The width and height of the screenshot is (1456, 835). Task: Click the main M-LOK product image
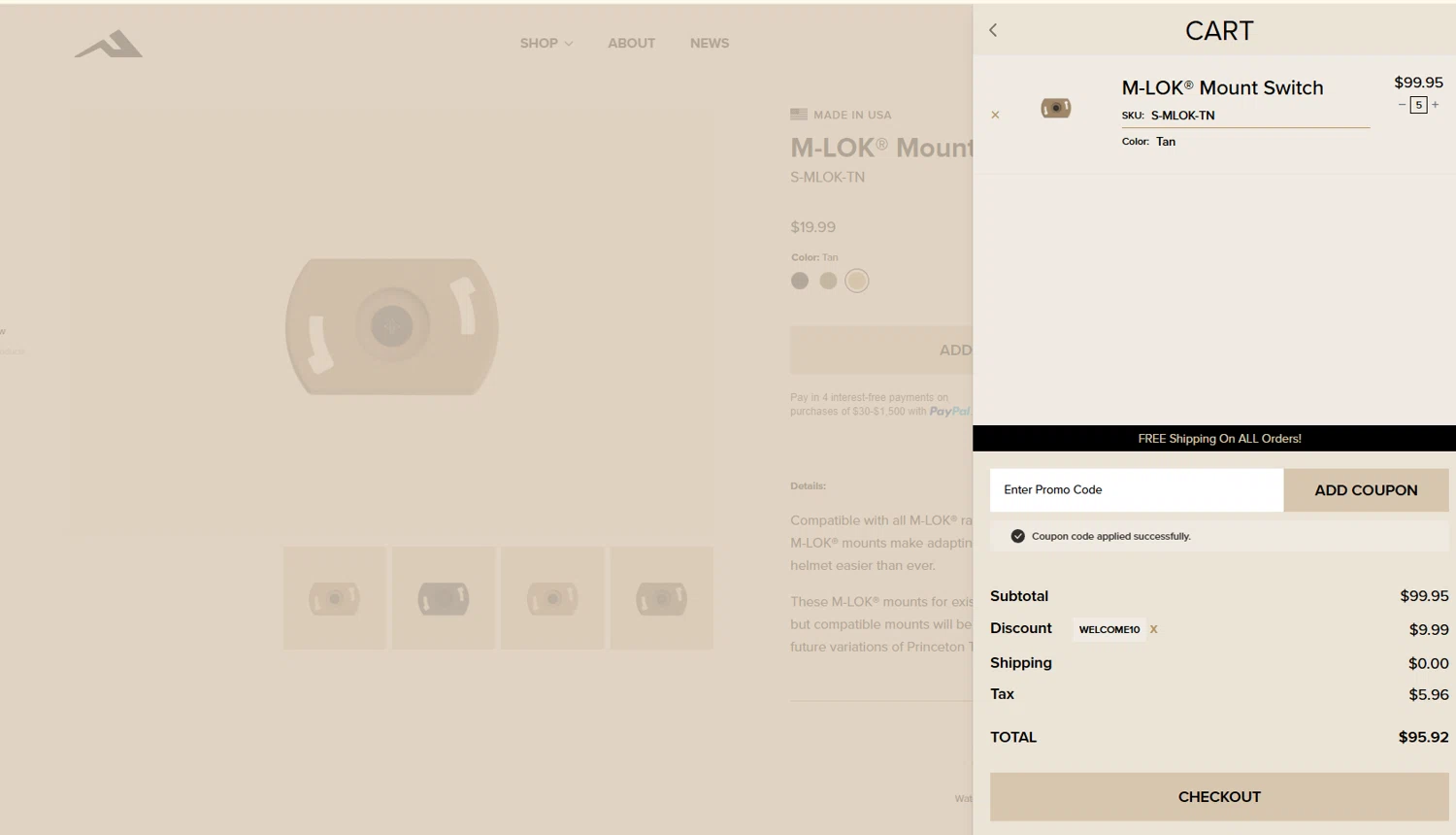pyautogui.click(x=392, y=326)
